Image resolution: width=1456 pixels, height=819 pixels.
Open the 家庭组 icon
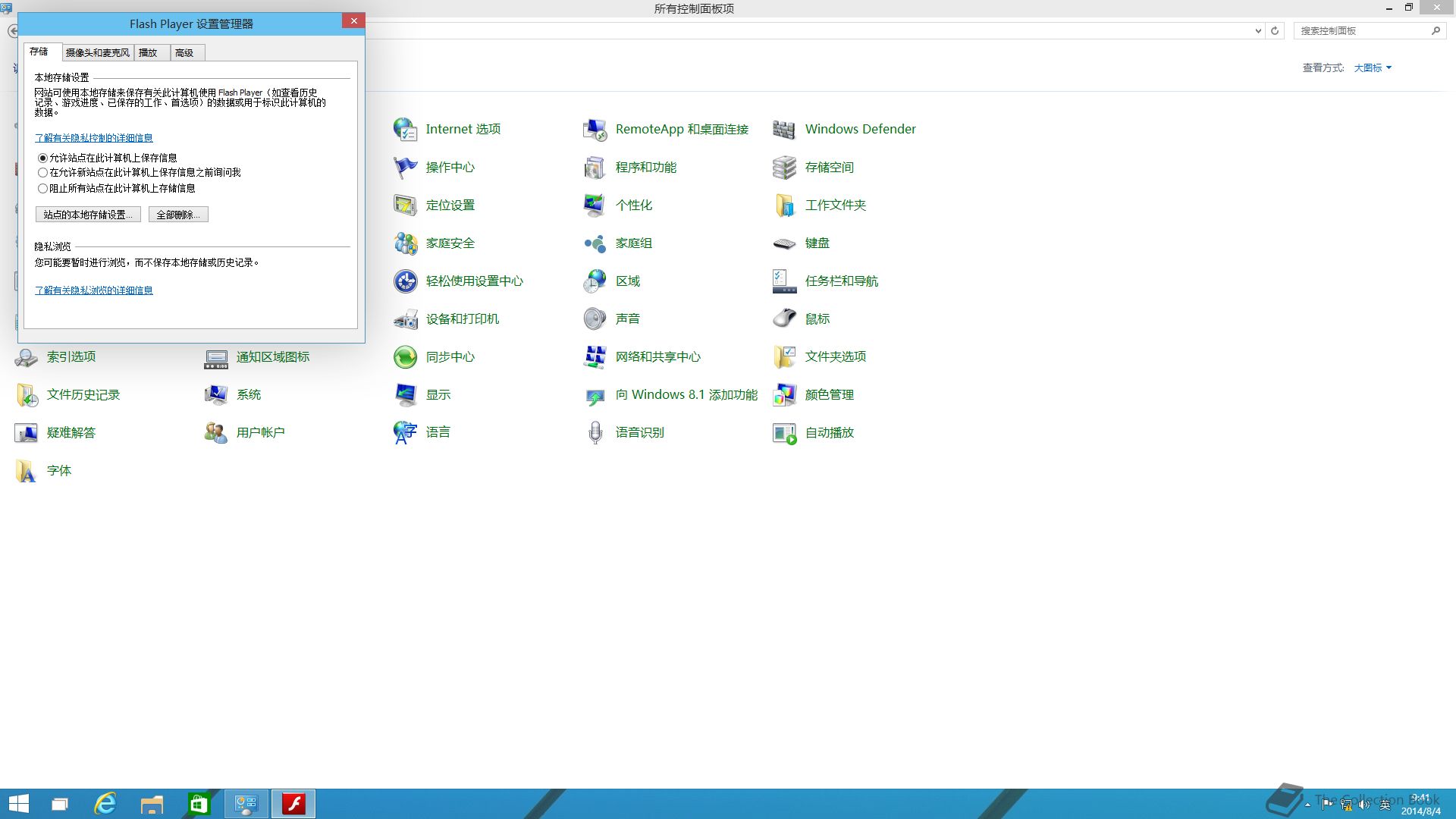[595, 243]
